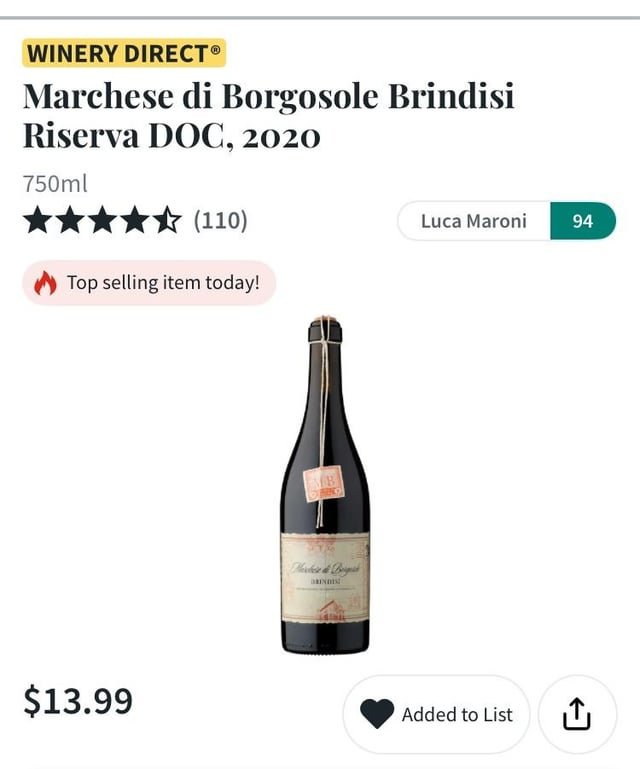Click the heart icon to unsave wine
This screenshot has height=769, width=640.
(378, 714)
